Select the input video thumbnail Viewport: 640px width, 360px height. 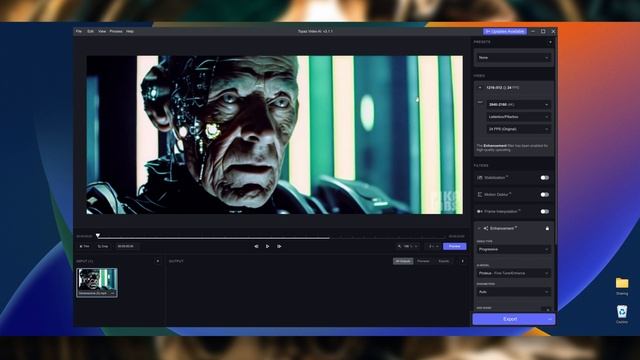pyautogui.click(x=97, y=282)
